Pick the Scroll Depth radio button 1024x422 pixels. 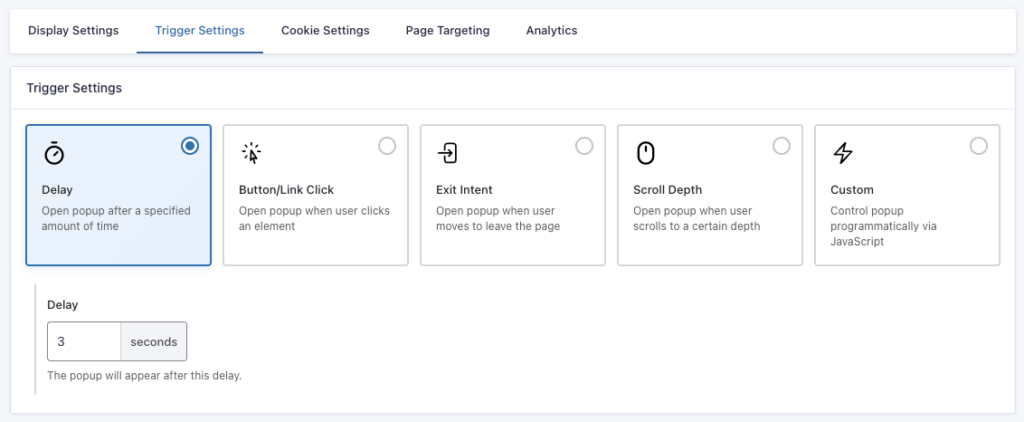point(782,146)
